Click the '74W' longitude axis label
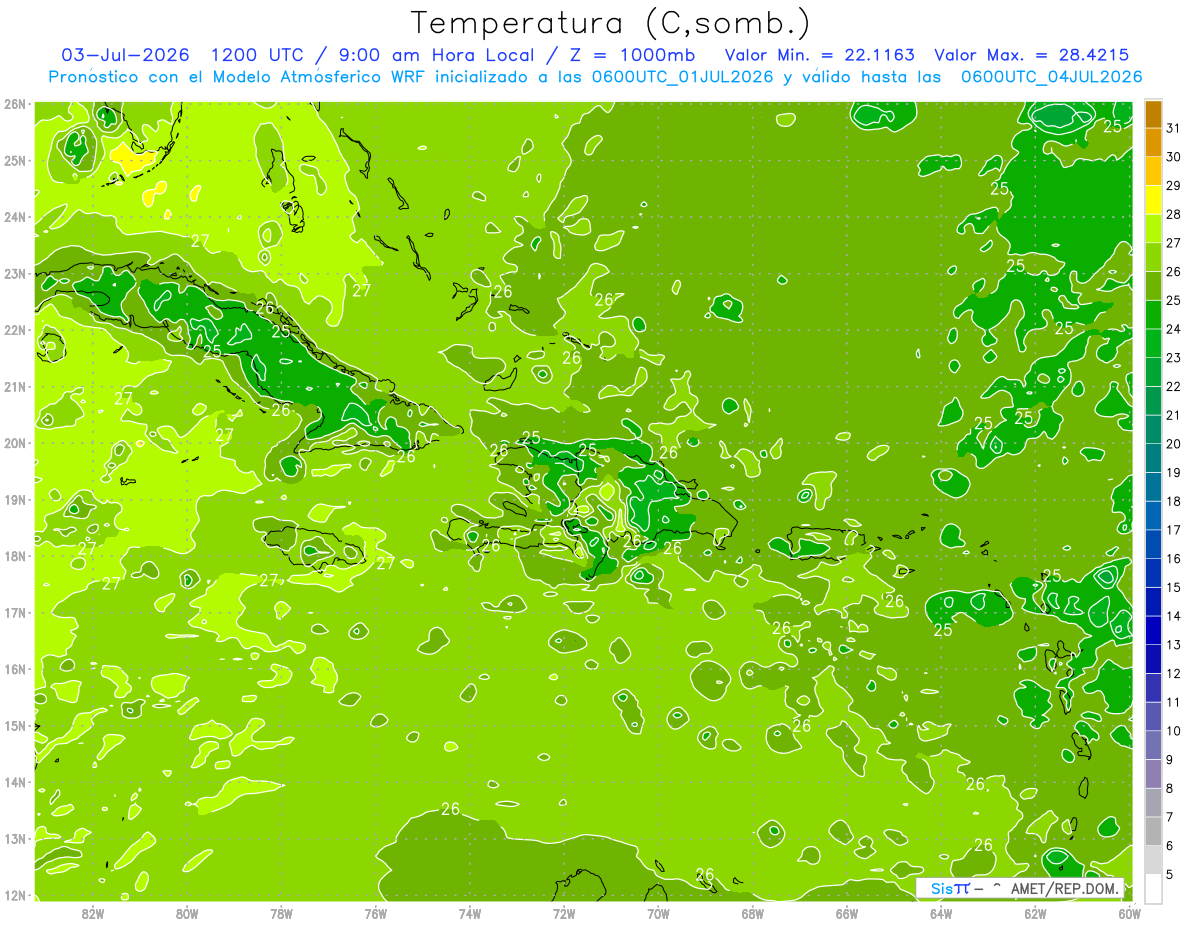 tap(470, 914)
